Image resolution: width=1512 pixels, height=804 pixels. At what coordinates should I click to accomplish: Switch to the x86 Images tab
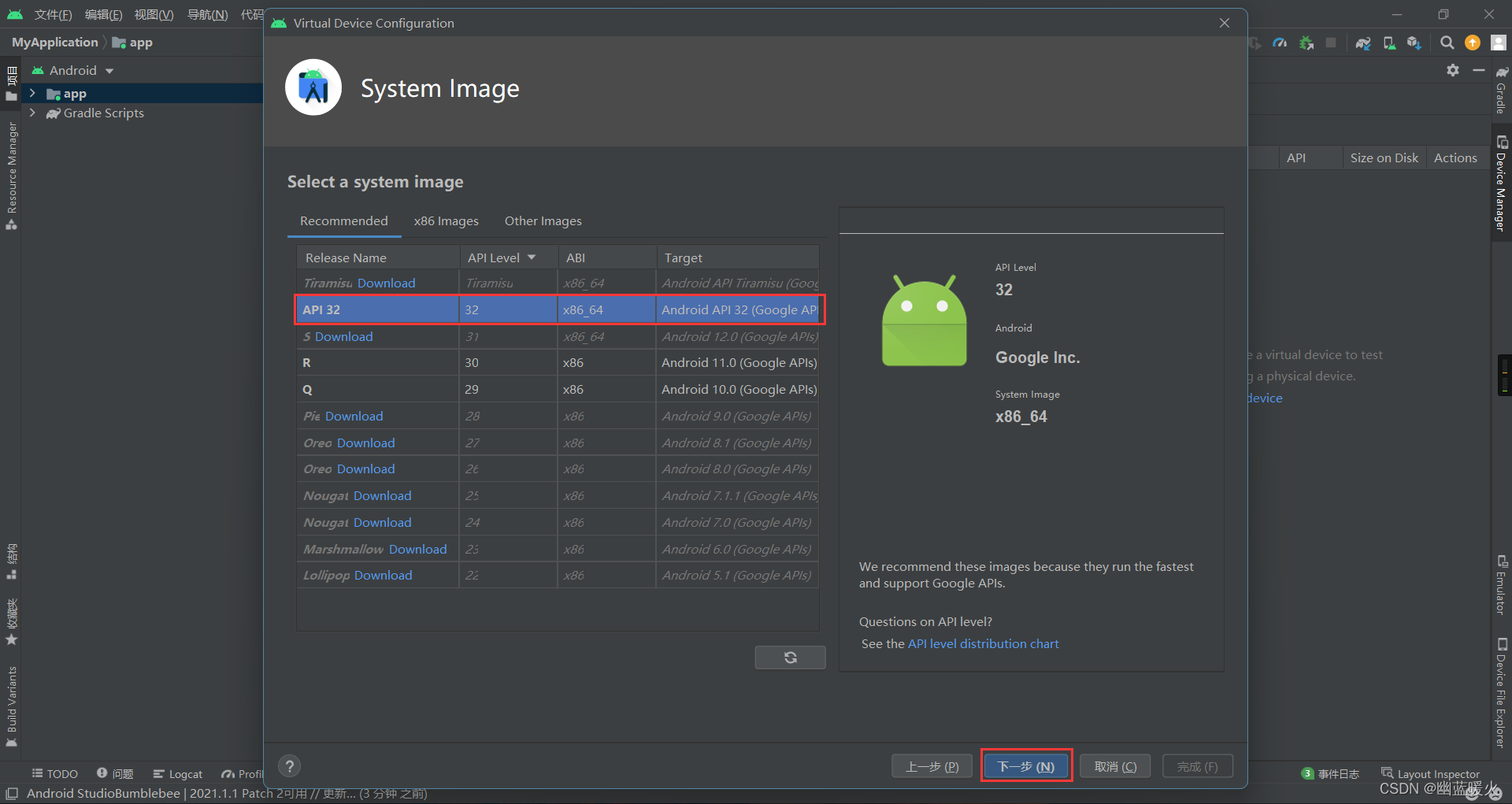click(447, 221)
